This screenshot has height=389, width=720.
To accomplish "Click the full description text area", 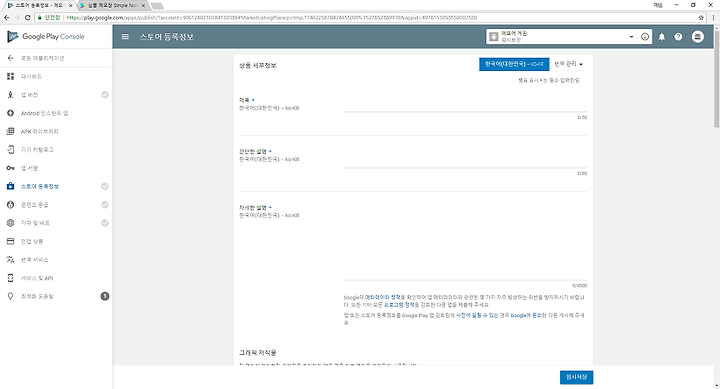I will click(x=465, y=243).
